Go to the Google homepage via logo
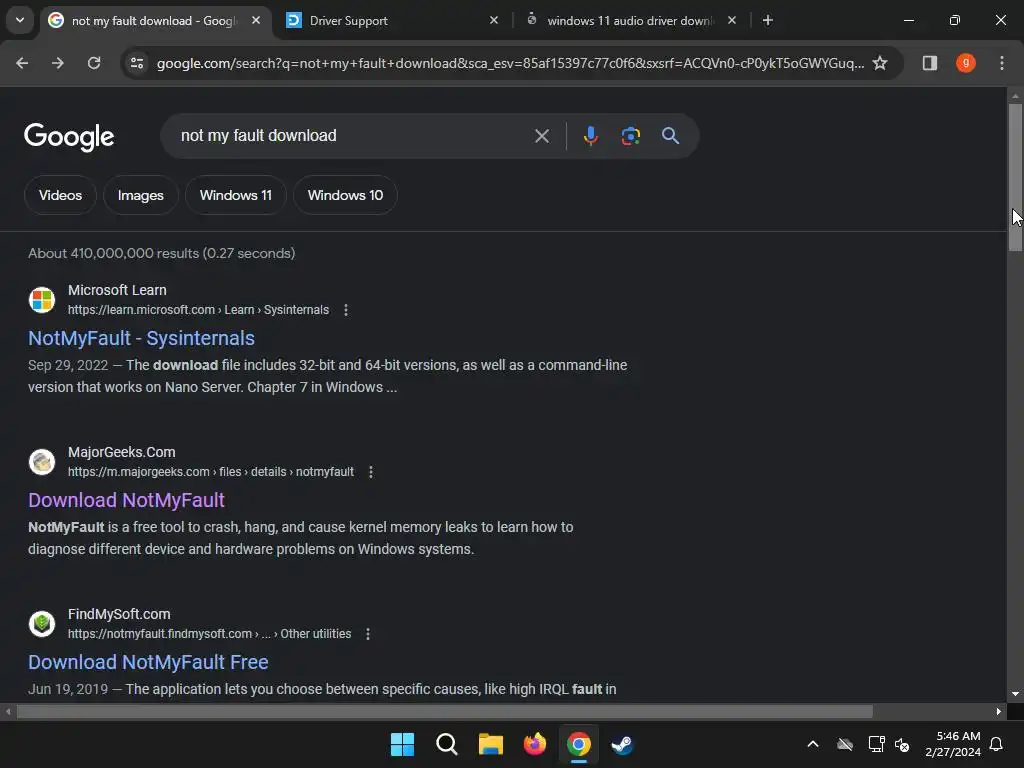Screen dimensions: 1024x768 click(x=69, y=136)
